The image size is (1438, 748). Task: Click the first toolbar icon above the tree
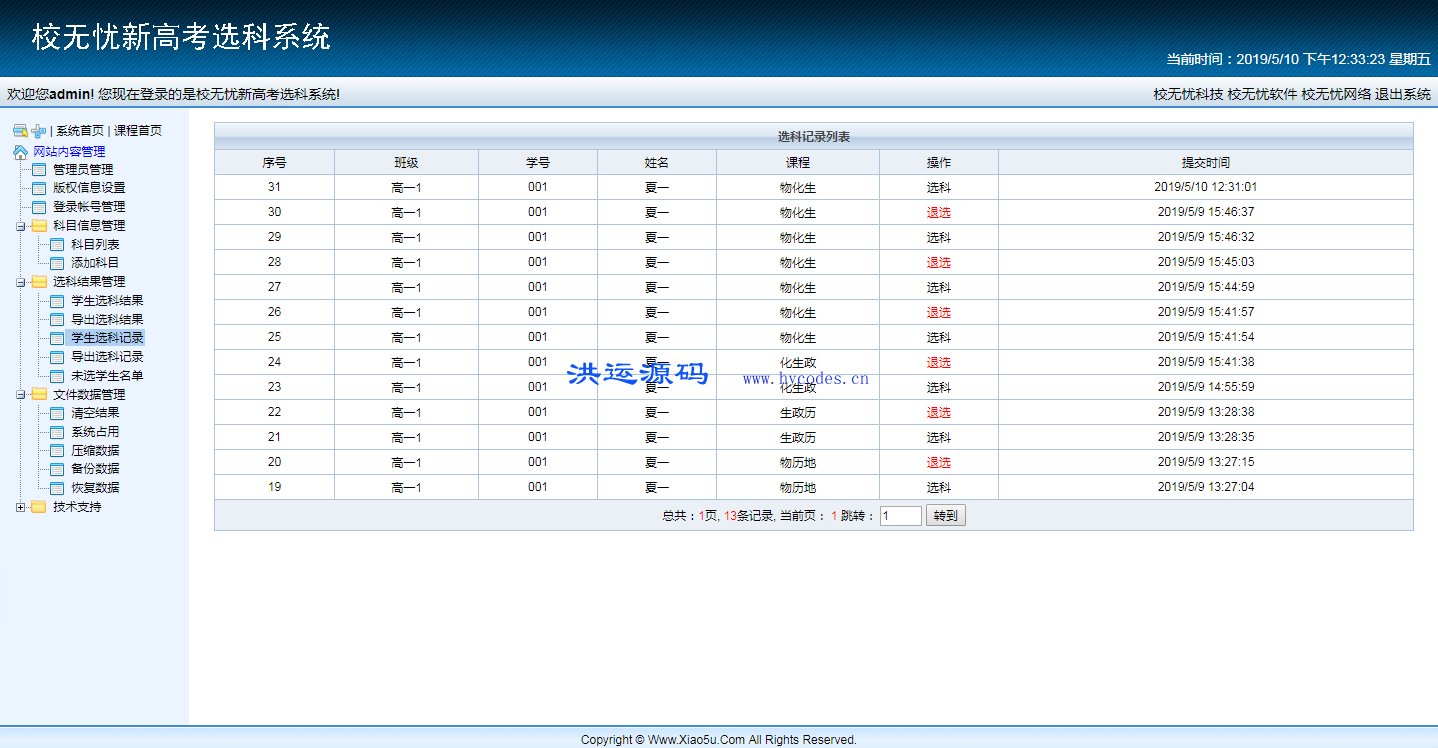point(20,131)
